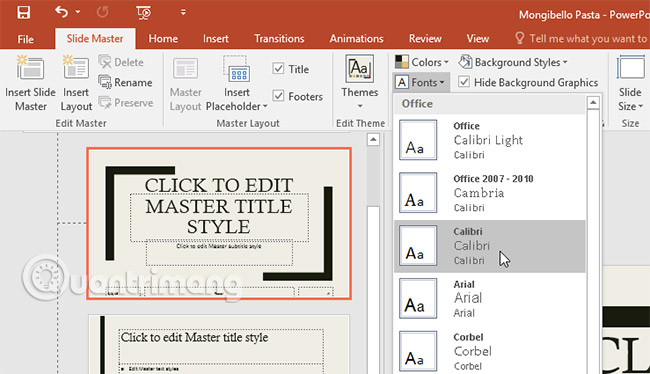The width and height of the screenshot is (650, 374).
Task: Open the File tab
Action: pos(25,39)
